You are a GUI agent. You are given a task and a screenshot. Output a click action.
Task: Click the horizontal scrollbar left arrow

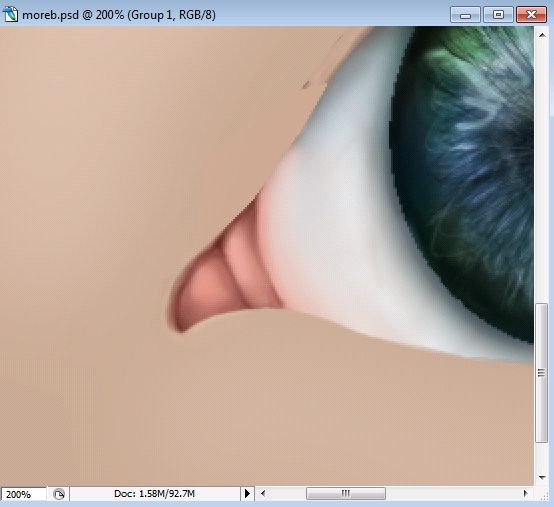[263, 493]
